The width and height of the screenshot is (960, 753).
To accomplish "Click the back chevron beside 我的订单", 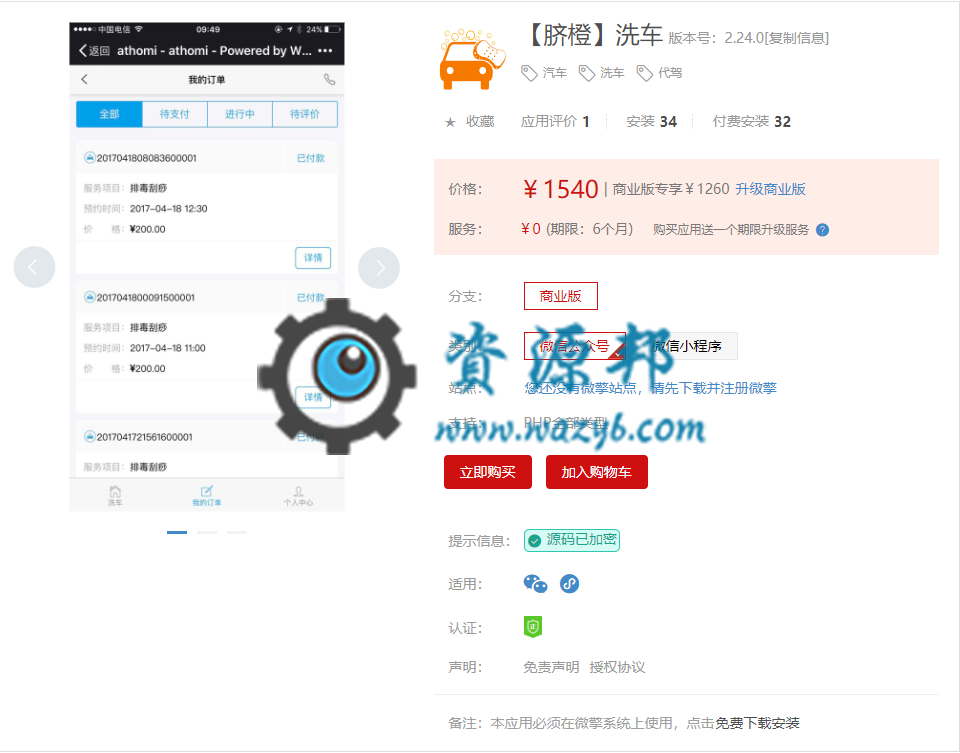I will (84, 79).
